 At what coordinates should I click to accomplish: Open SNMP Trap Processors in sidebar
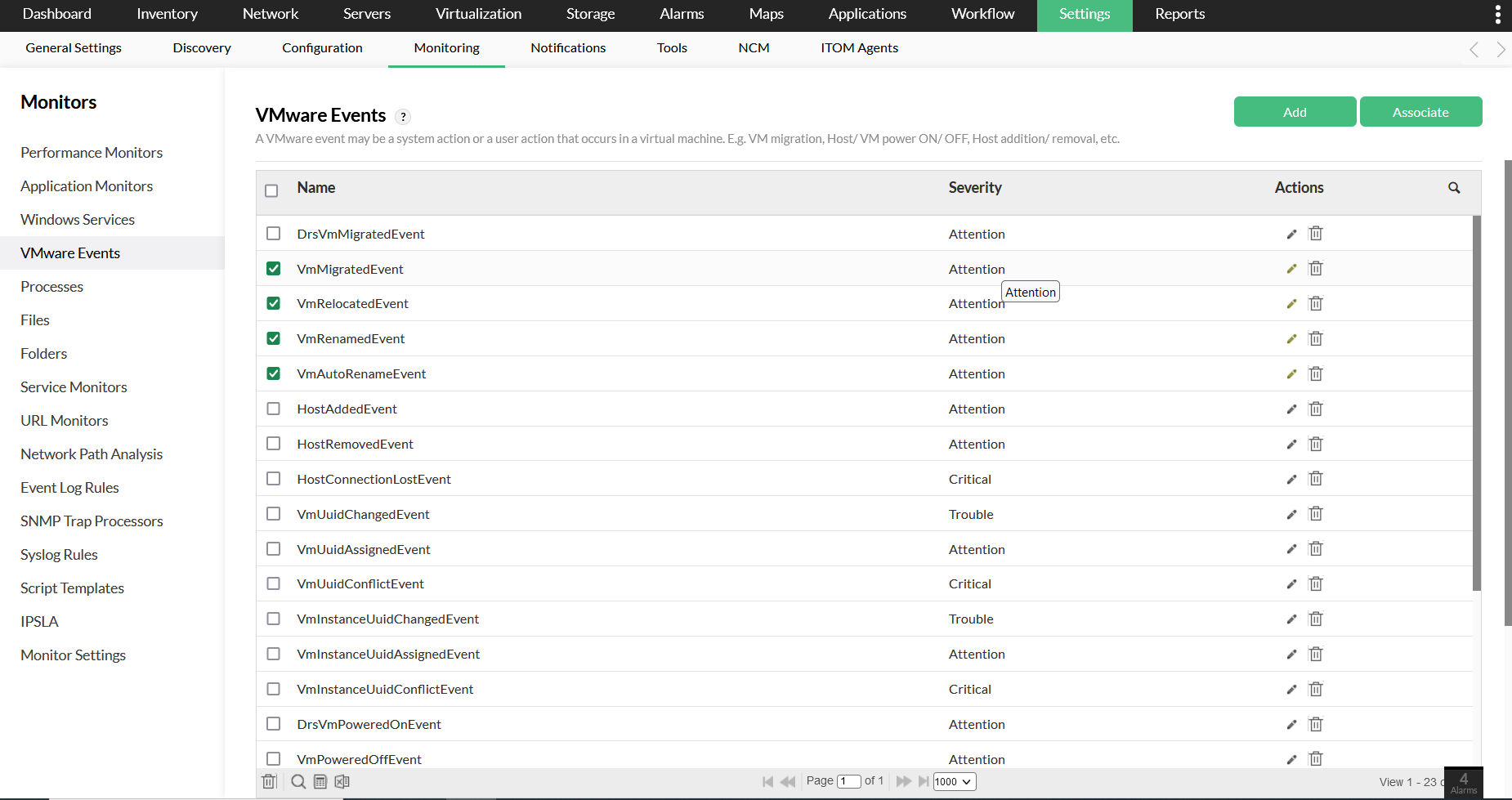pyautogui.click(x=92, y=521)
